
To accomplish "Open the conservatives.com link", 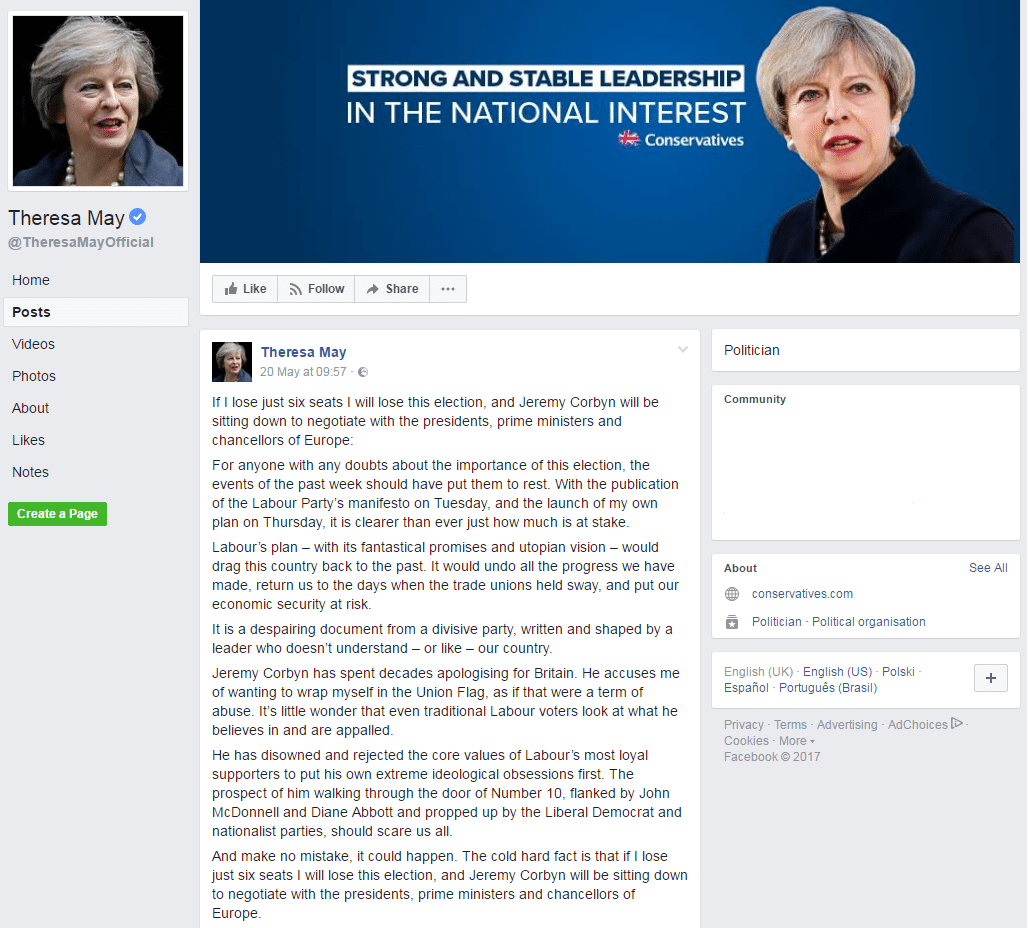I will pos(802,594).
